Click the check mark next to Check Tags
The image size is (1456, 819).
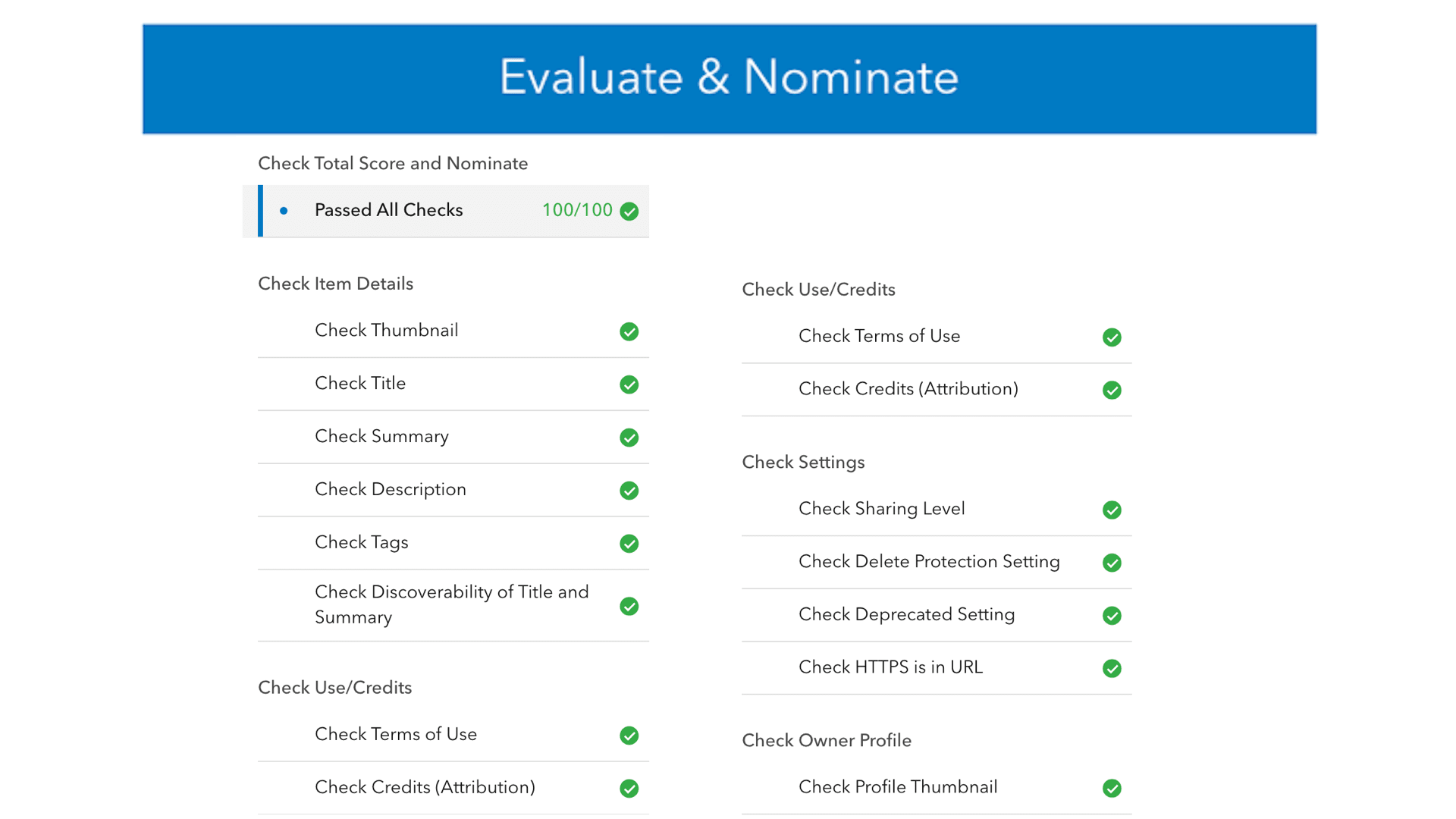pos(629,544)
